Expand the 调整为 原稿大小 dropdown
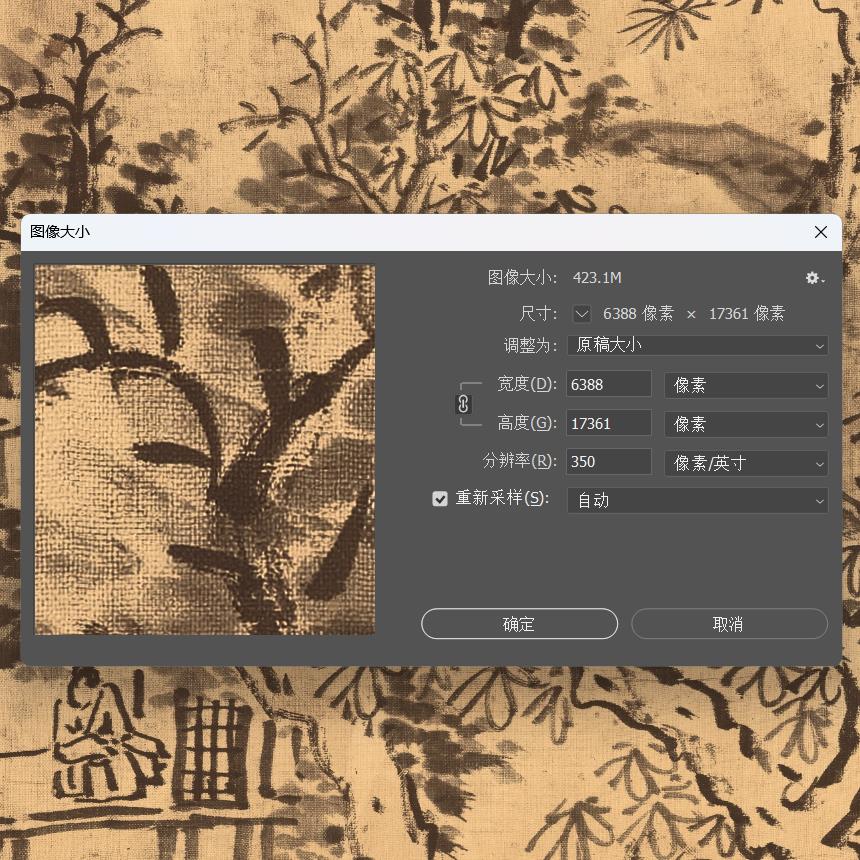Screen dimensions: 860x860 (x=697, y=346)
